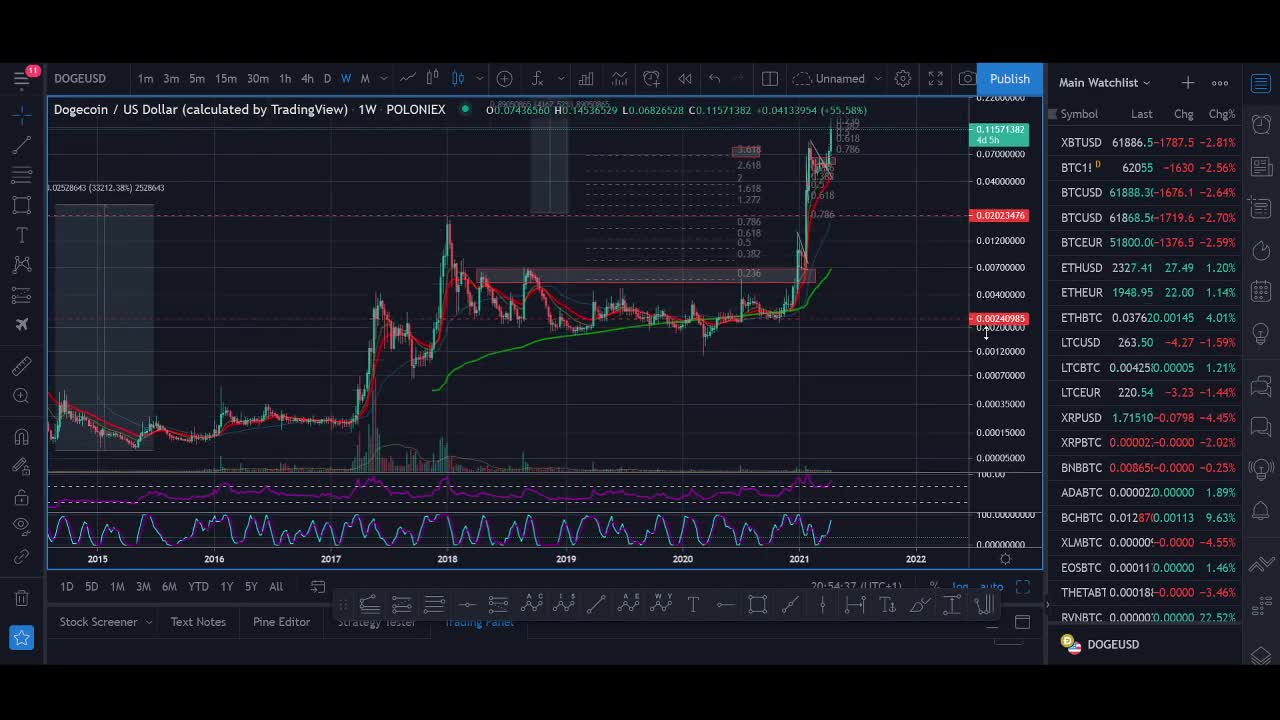This screenshot has width=1280, height=720.
Task: Open the alerts panel clock icon
Action: click(1260, 125)
